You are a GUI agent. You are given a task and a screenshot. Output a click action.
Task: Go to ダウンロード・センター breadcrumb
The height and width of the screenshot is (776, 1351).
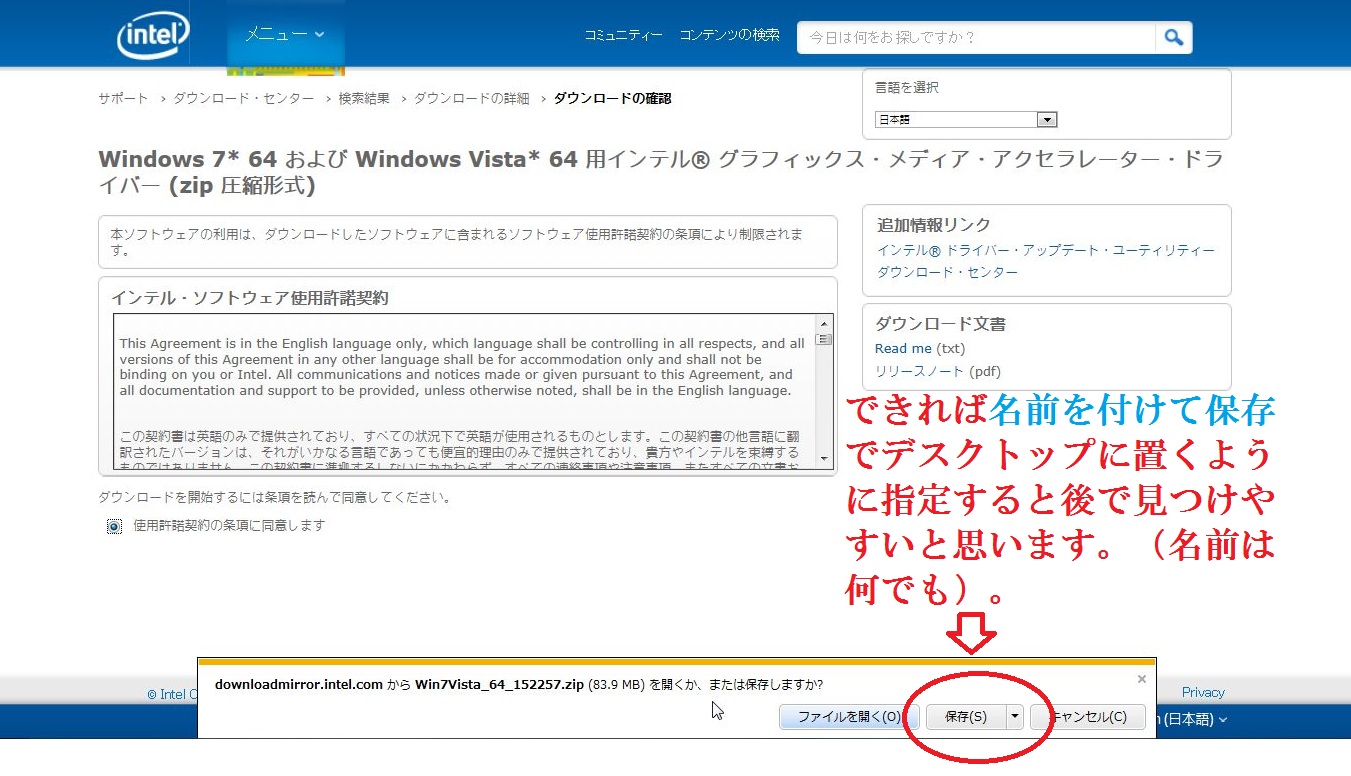[x=244, y=98]
